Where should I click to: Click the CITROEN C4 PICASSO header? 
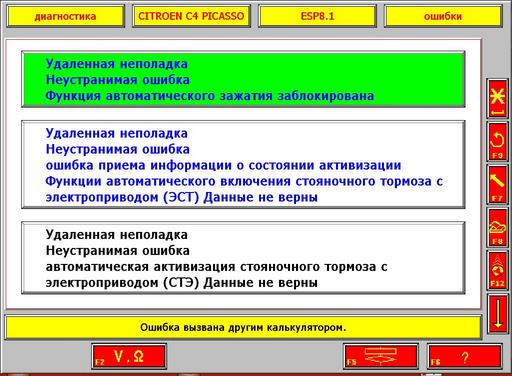[191, 16]
